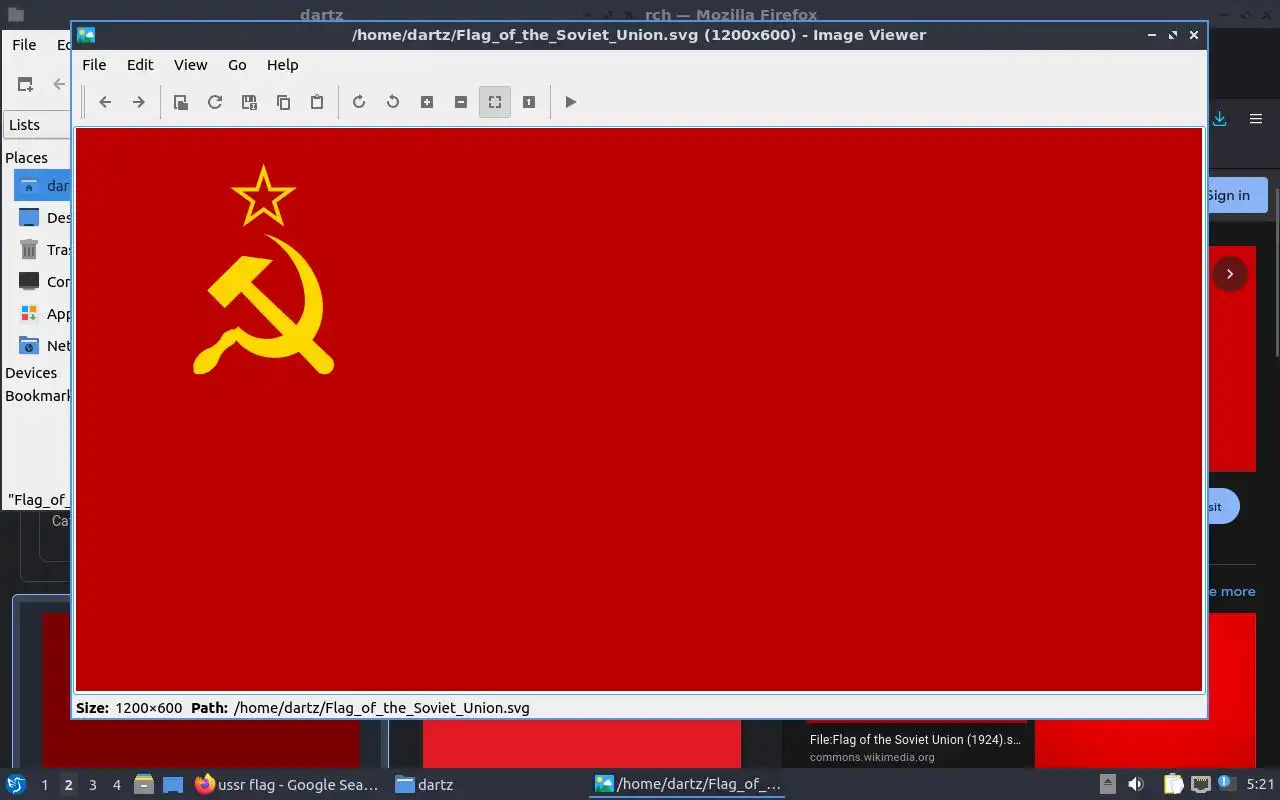The height and width of the screenshot is (800, 1280).
Task: Rotate image counterclockwise
Action: pyautogui.click(x=393, y=102)
